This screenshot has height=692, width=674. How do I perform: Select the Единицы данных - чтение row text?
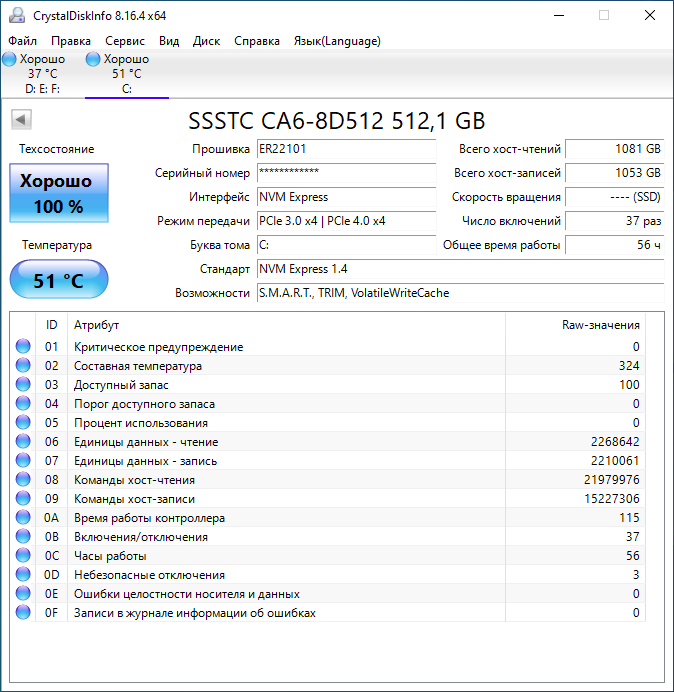coord(146,442)
